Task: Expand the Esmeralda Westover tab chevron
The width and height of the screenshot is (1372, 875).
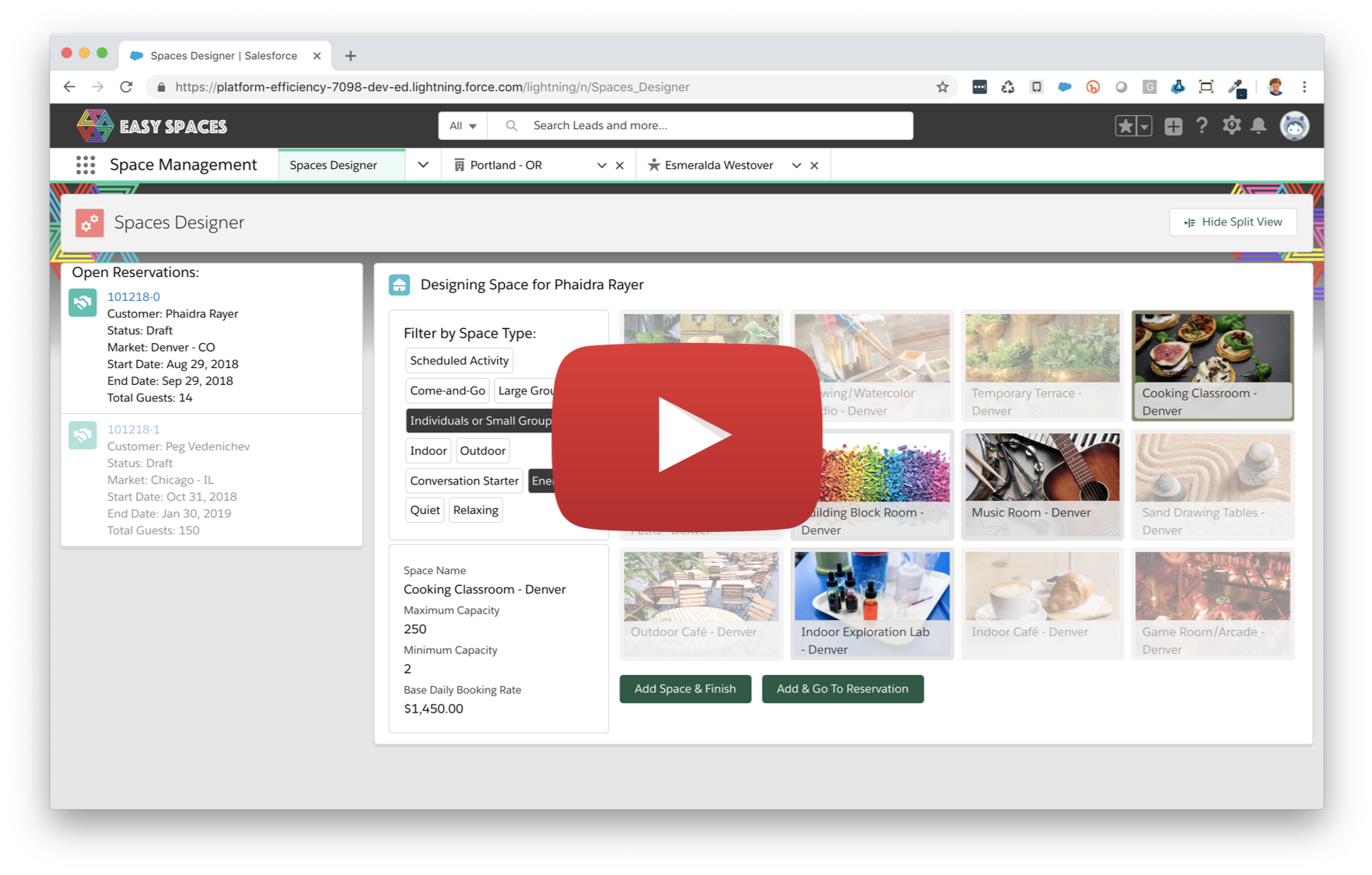Action: (x=796, y=165)
